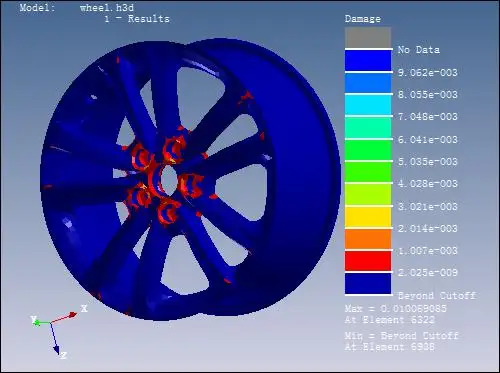Click the 3.021e-003 legend value
The image size is (500, 373).
[x=428, y=206]
